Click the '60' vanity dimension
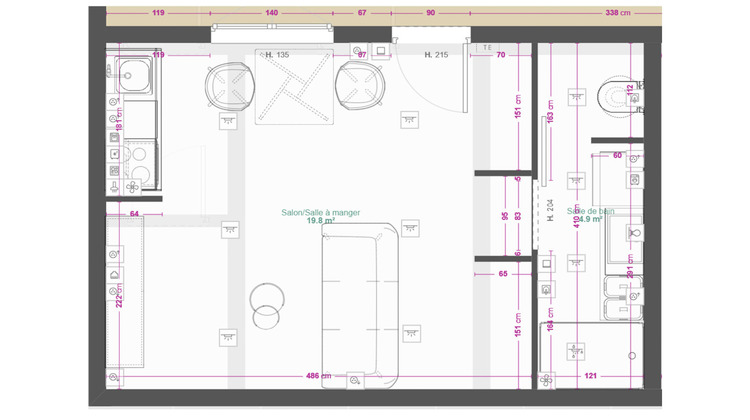The height and width of the screenshot is (420, 750). tap(618, 155)
